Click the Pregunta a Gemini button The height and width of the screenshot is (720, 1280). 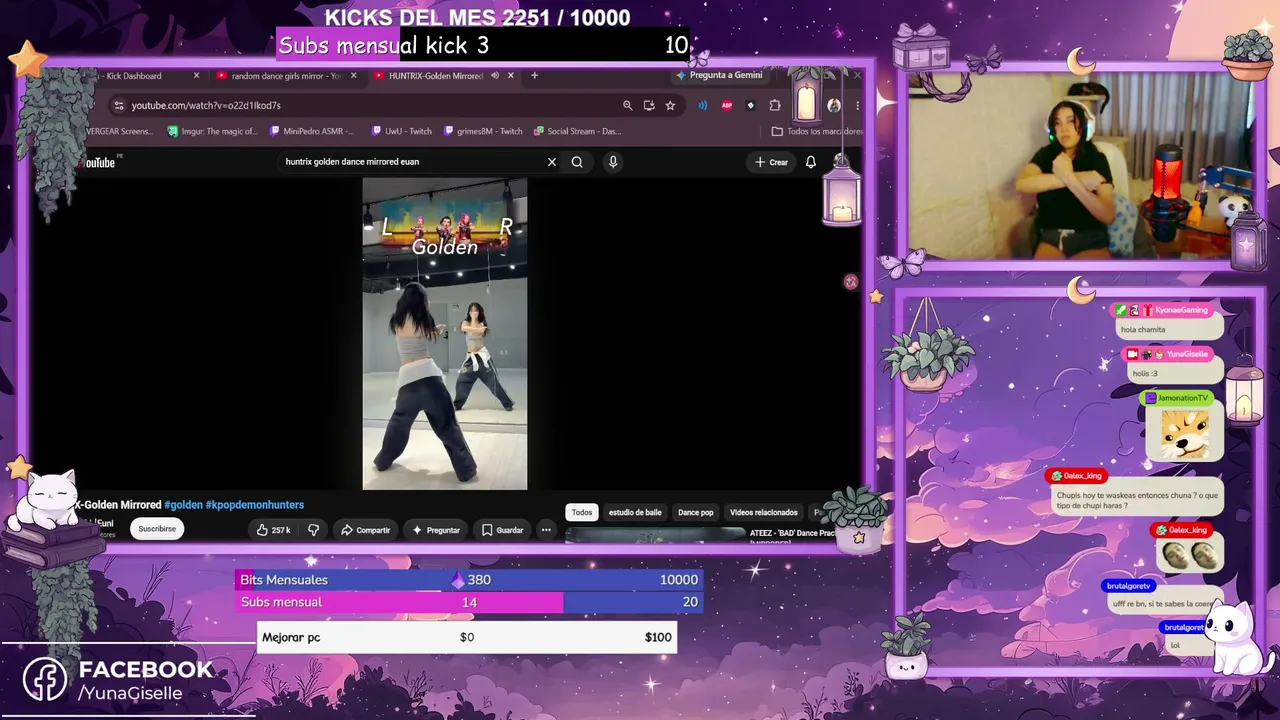tap(719, 75)
